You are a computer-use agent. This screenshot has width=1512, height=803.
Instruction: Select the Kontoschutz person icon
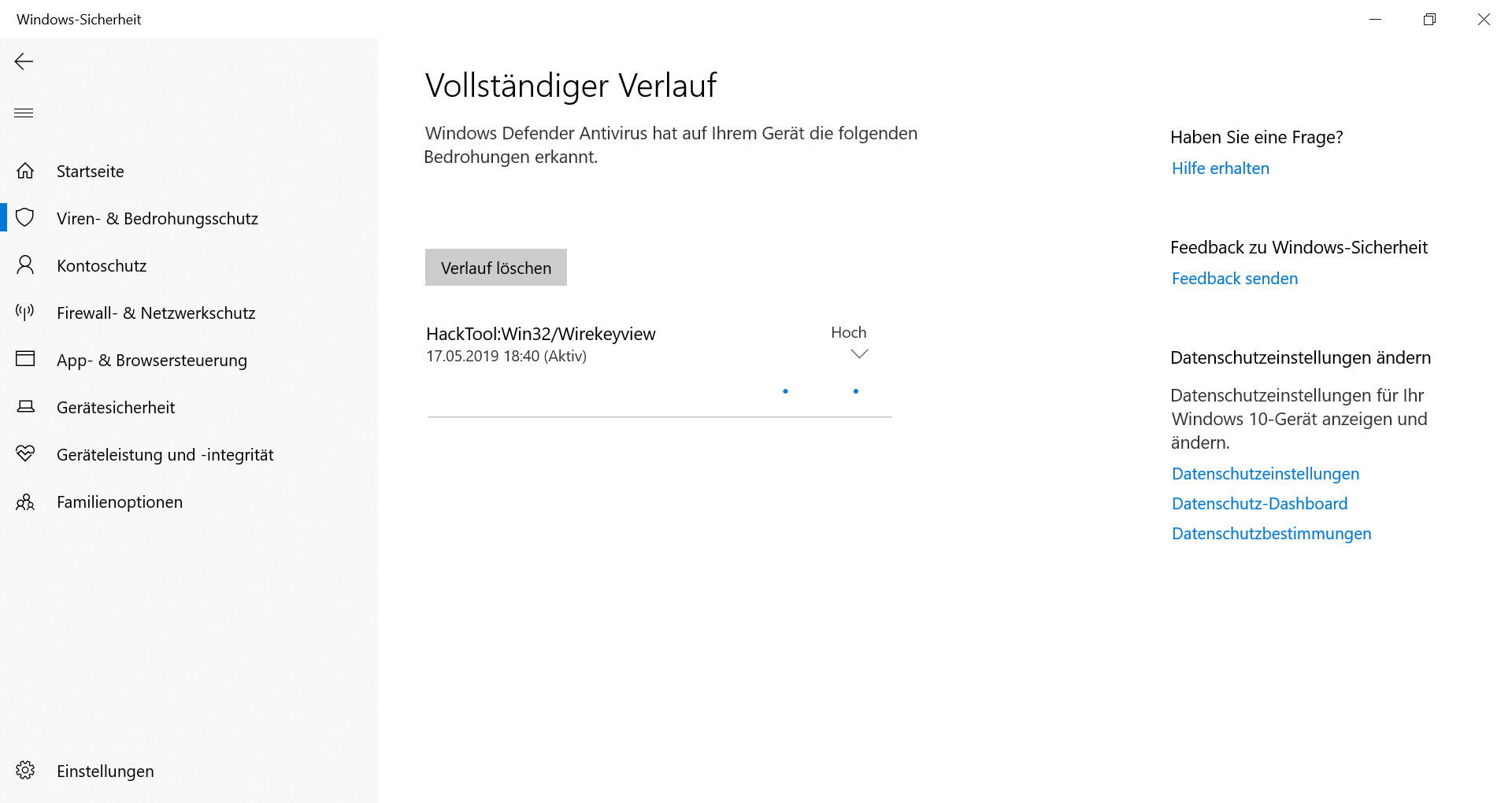click(25, 265)
